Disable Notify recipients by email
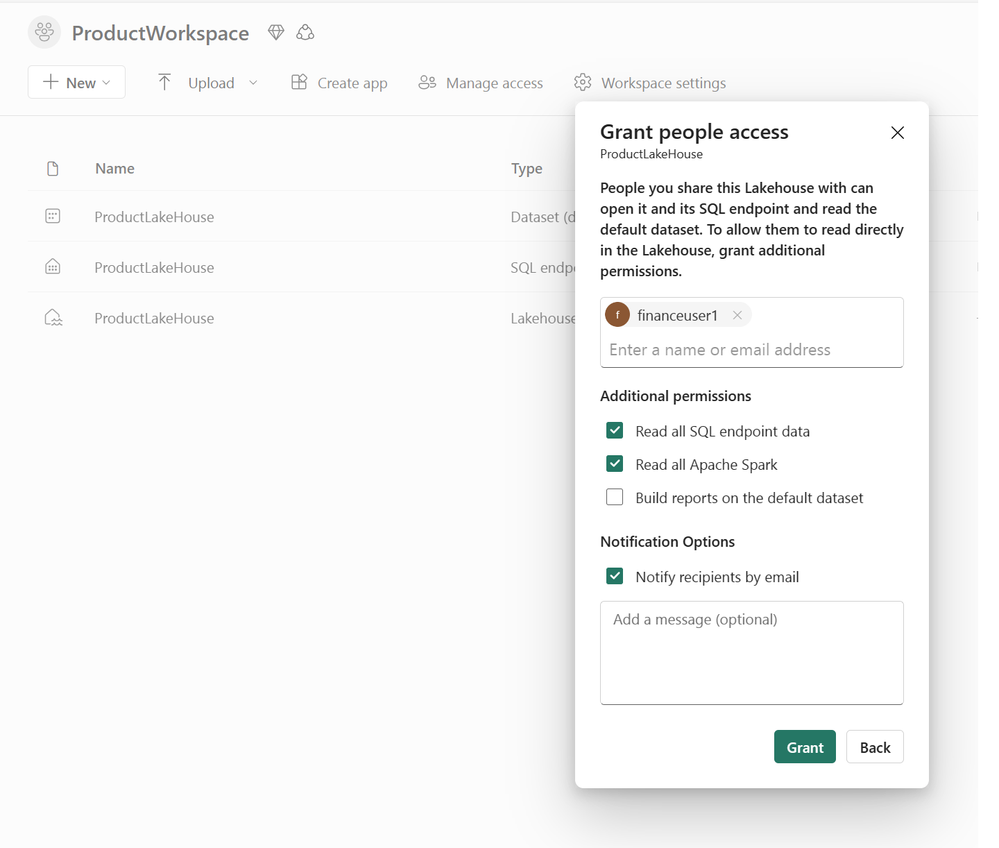 pyautogui.click(x=615, y=576)
